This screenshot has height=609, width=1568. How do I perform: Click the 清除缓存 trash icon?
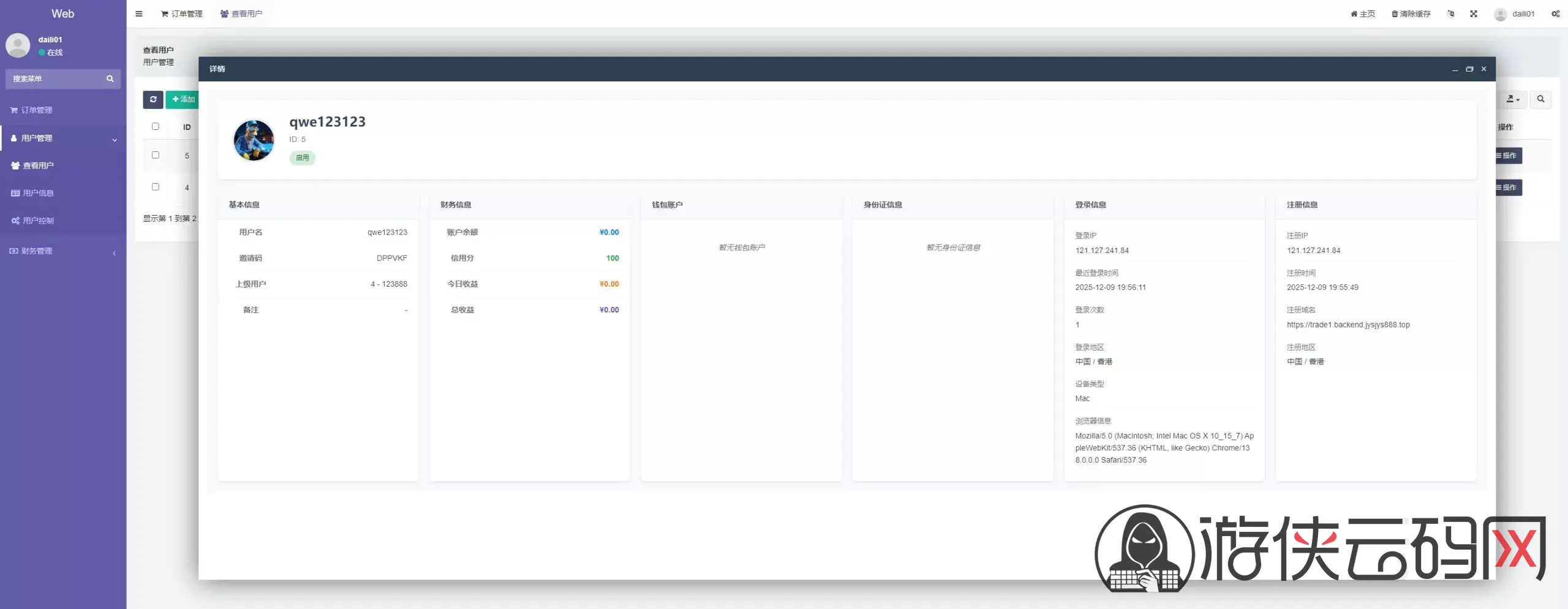[1395, 13]
